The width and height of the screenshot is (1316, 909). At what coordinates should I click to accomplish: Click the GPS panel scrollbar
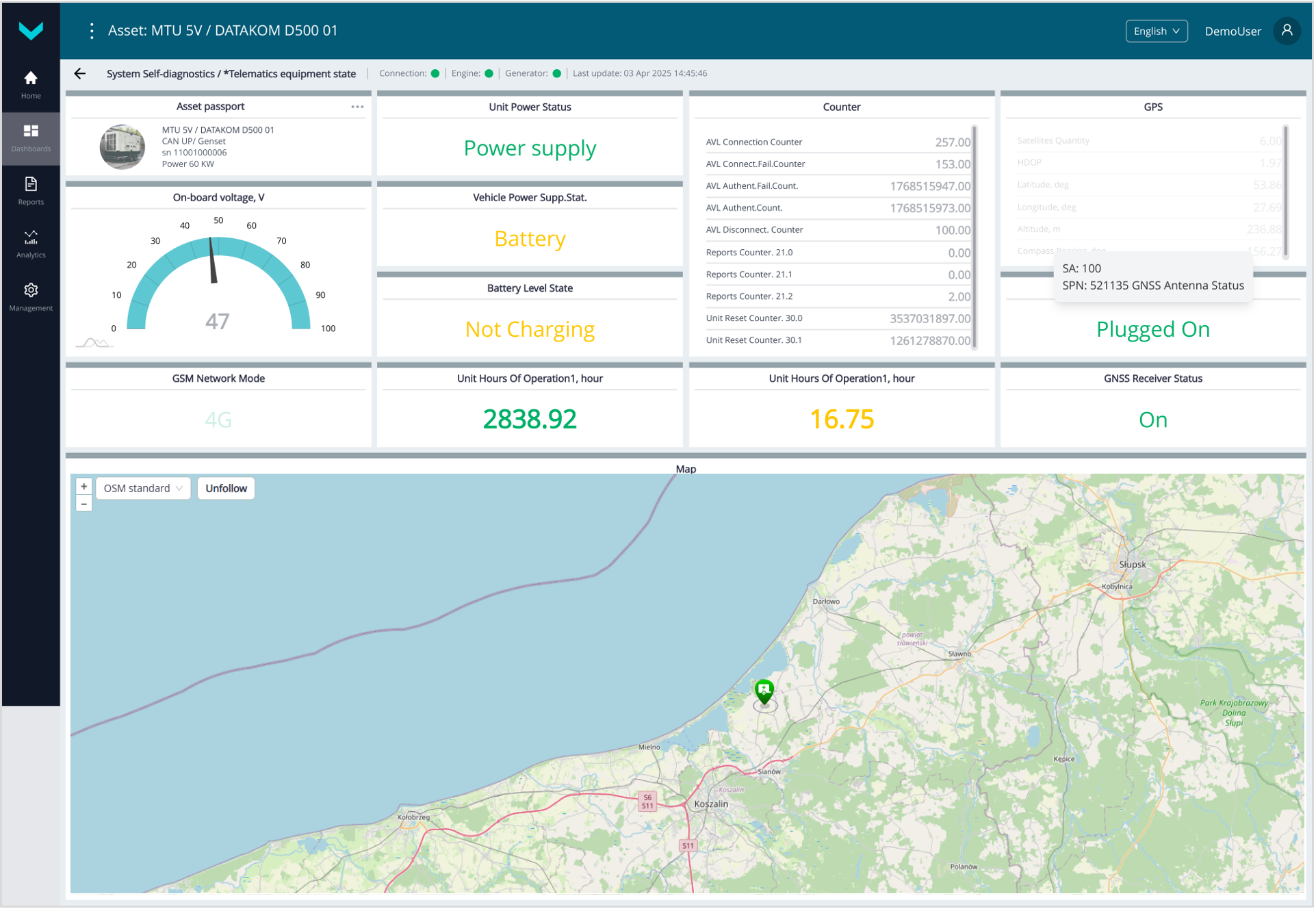pyautogui.click(x=1287, y=192)
